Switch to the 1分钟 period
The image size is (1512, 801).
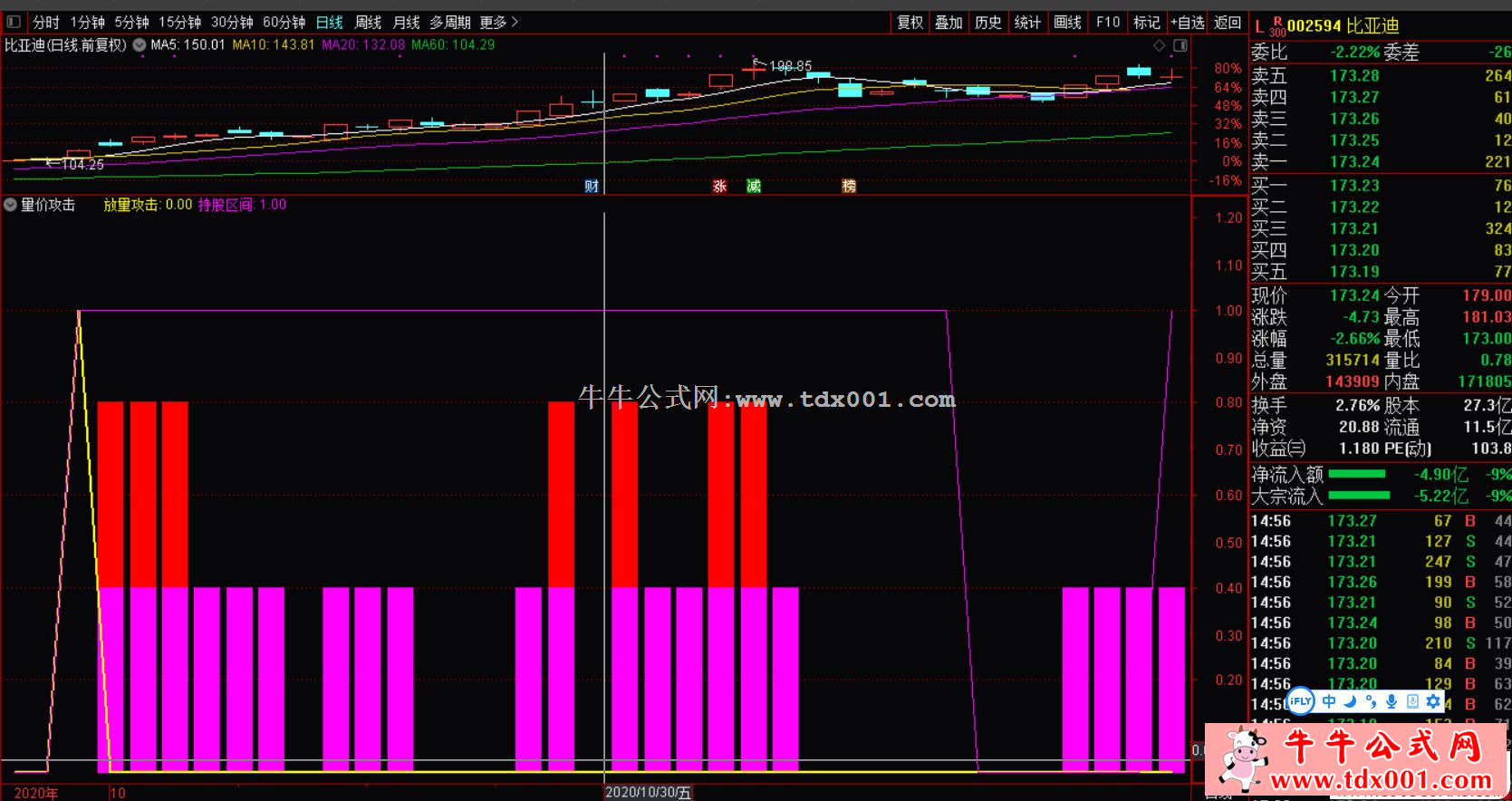(x=88, y=22)
